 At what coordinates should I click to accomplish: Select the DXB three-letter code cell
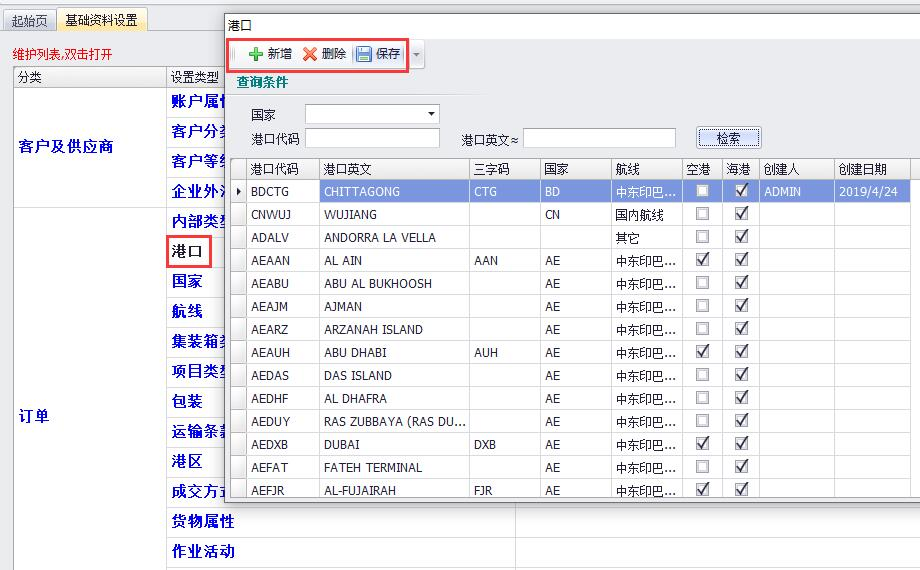505,444
